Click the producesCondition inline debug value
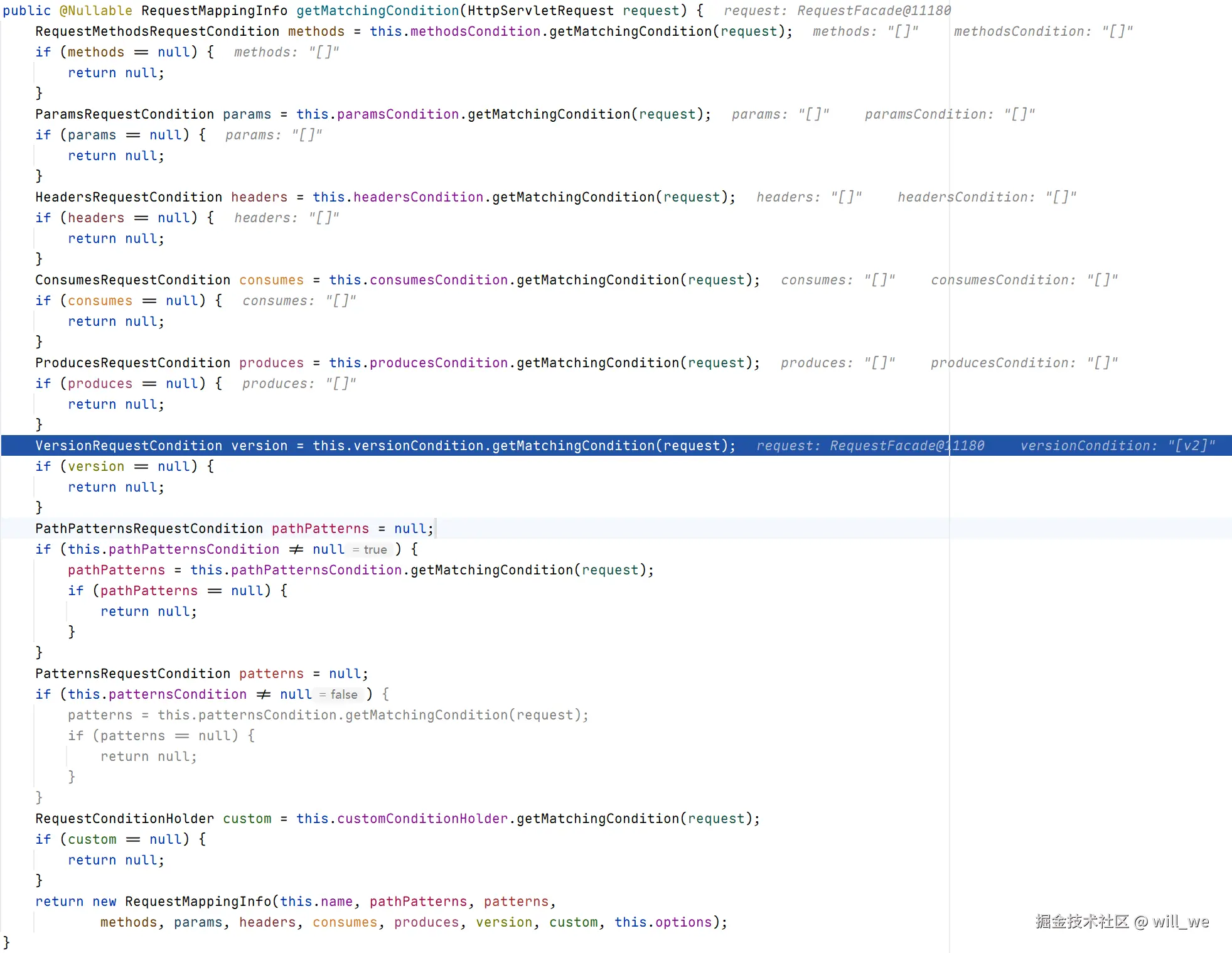This screenshot has height=953, width=1232. tap(1024, 363)
